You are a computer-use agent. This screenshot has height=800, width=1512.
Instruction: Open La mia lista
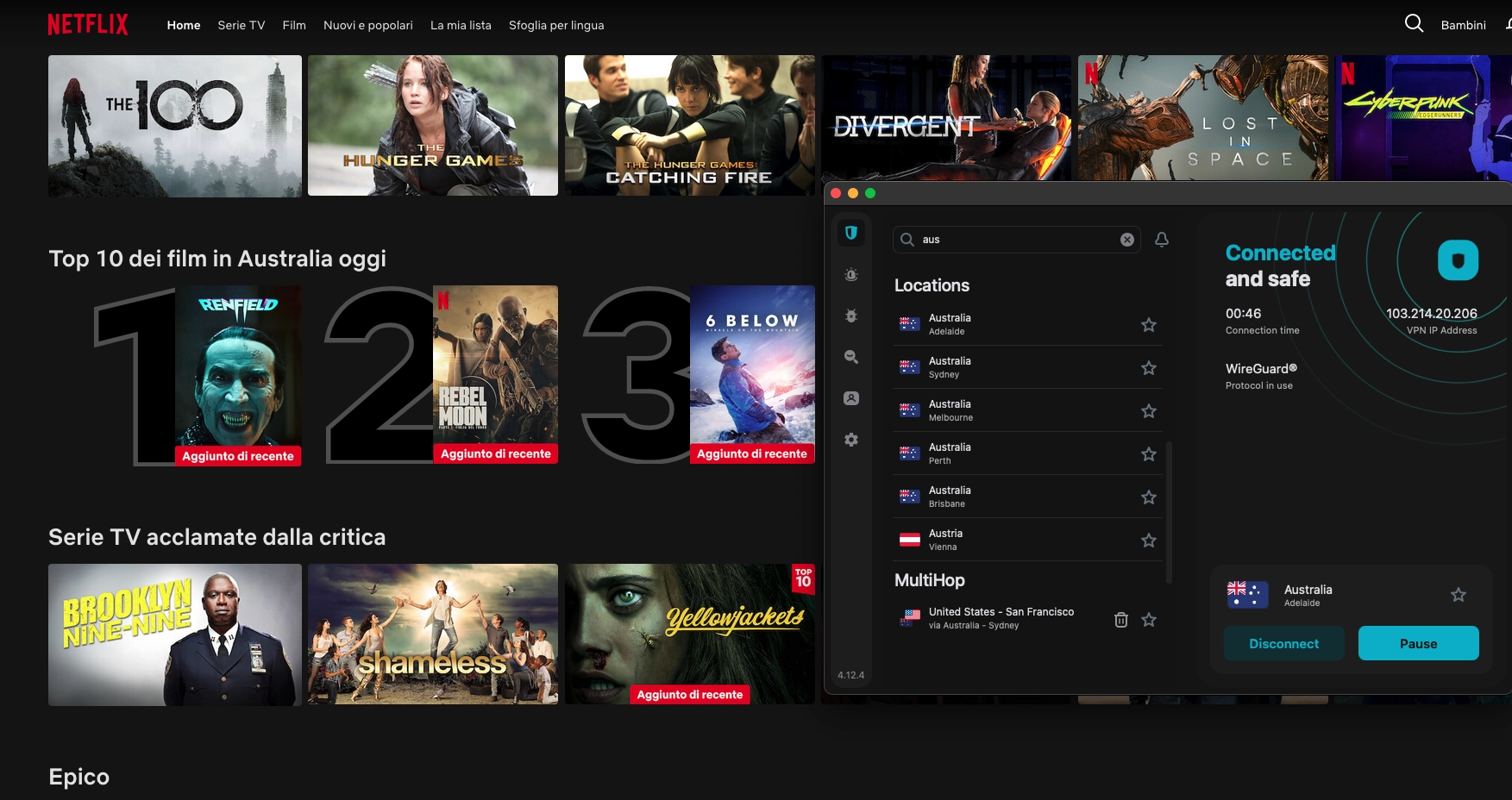461,25
